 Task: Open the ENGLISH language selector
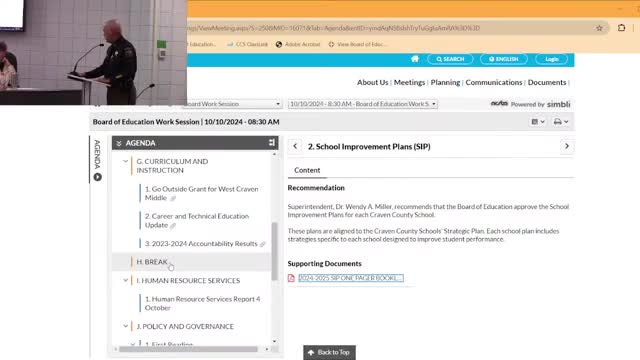(x=504, y=59)
